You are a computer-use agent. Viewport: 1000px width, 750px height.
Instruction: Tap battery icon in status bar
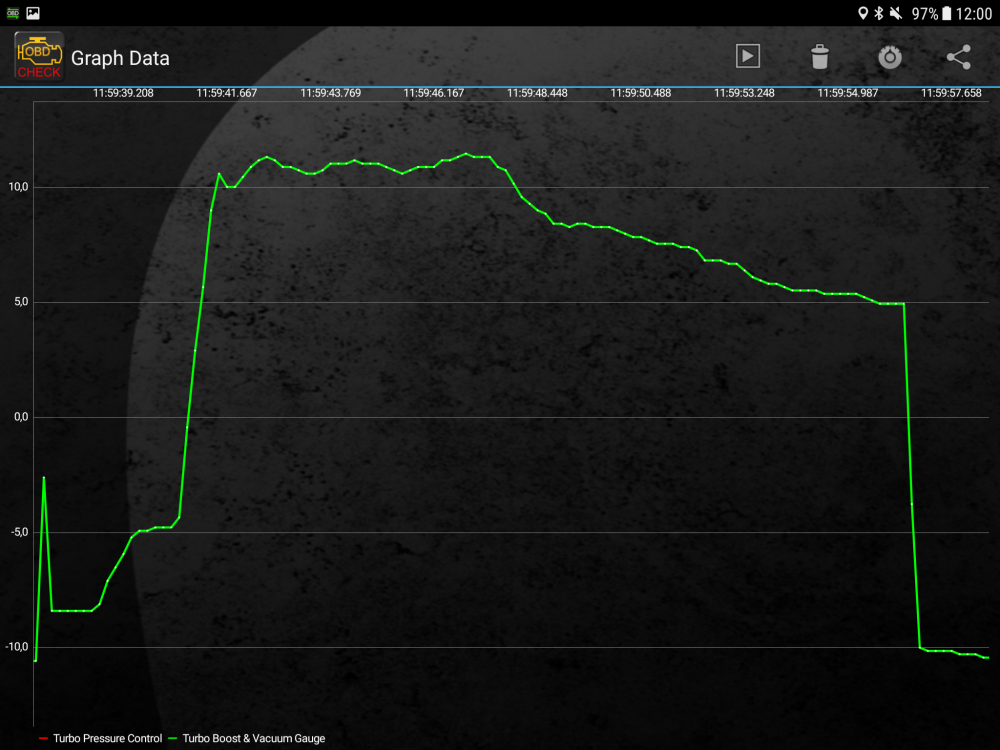pos(946,13)
